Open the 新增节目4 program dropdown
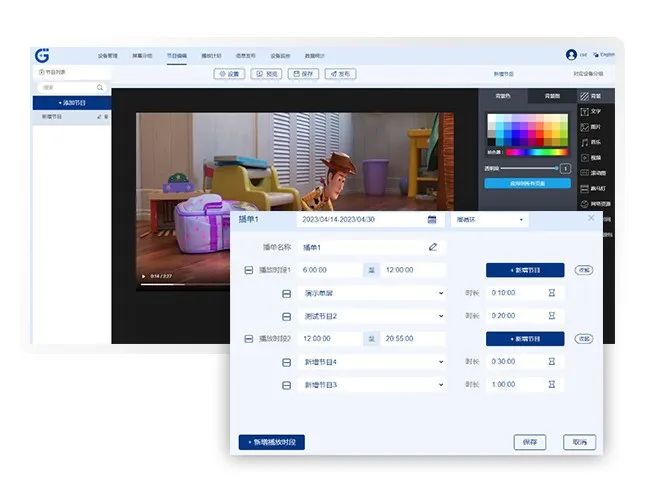Screen dimensions: 645x496 point(372,362)
